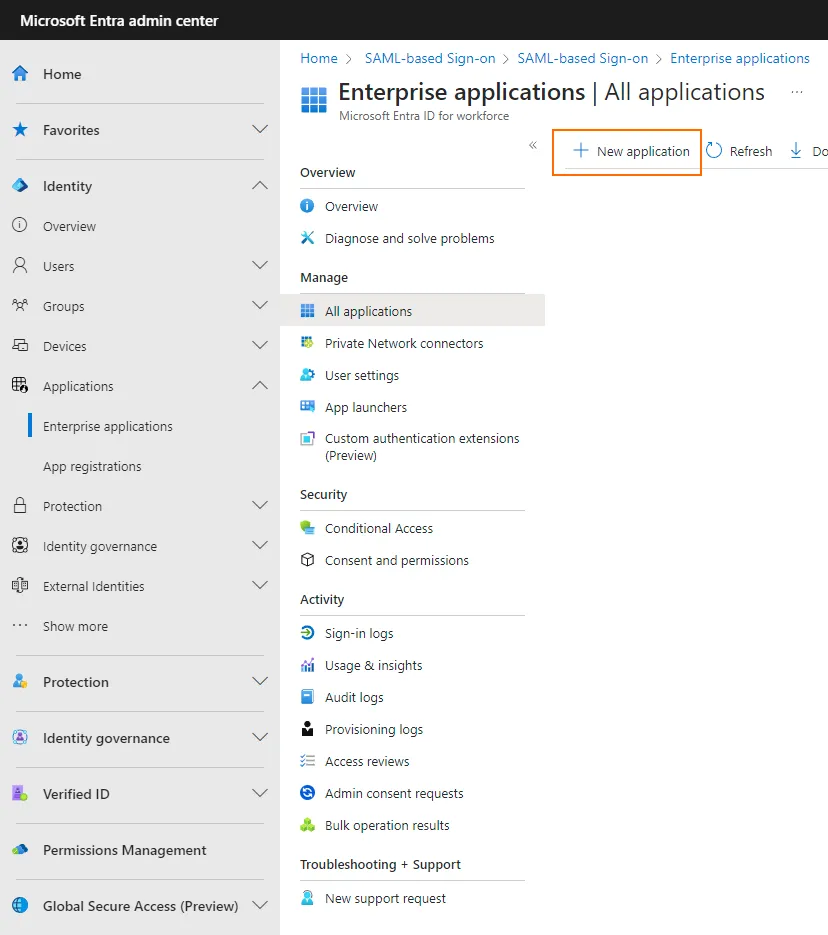The height and width of the screenshot is (935, 828).
Task: Click the Conditional Access icon
Action: pos(308,528)
